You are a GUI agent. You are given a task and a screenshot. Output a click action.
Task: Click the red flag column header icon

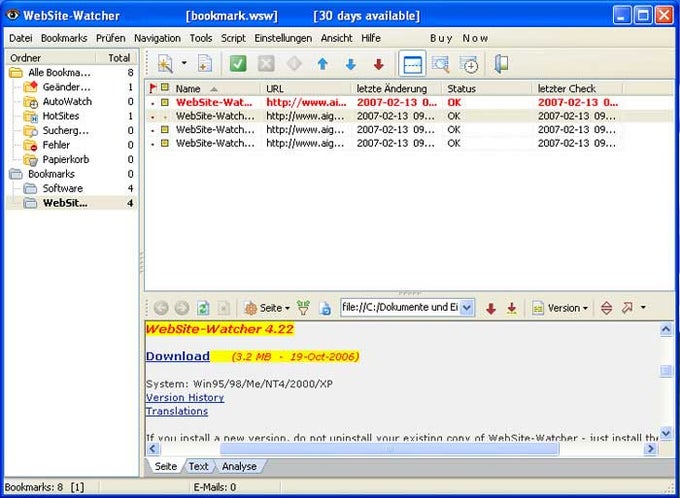(152, 88)
